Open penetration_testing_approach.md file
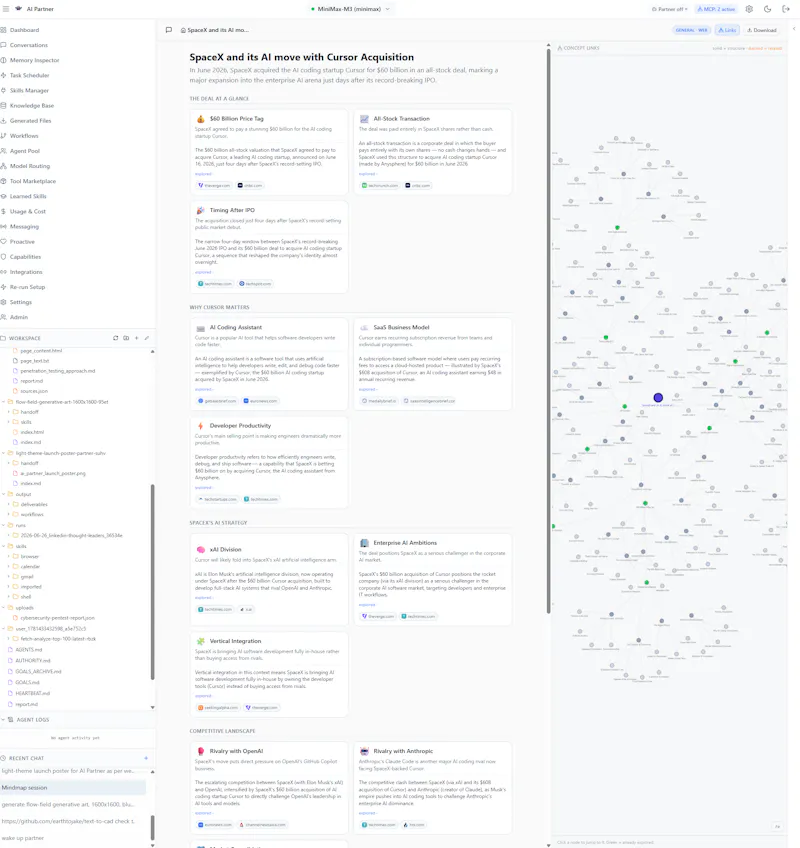This screenshot has height=848, width=800. point(57,370)
